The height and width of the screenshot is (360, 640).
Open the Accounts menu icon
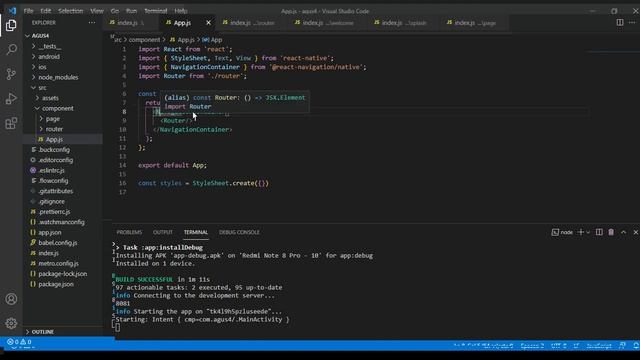(11, 299)
